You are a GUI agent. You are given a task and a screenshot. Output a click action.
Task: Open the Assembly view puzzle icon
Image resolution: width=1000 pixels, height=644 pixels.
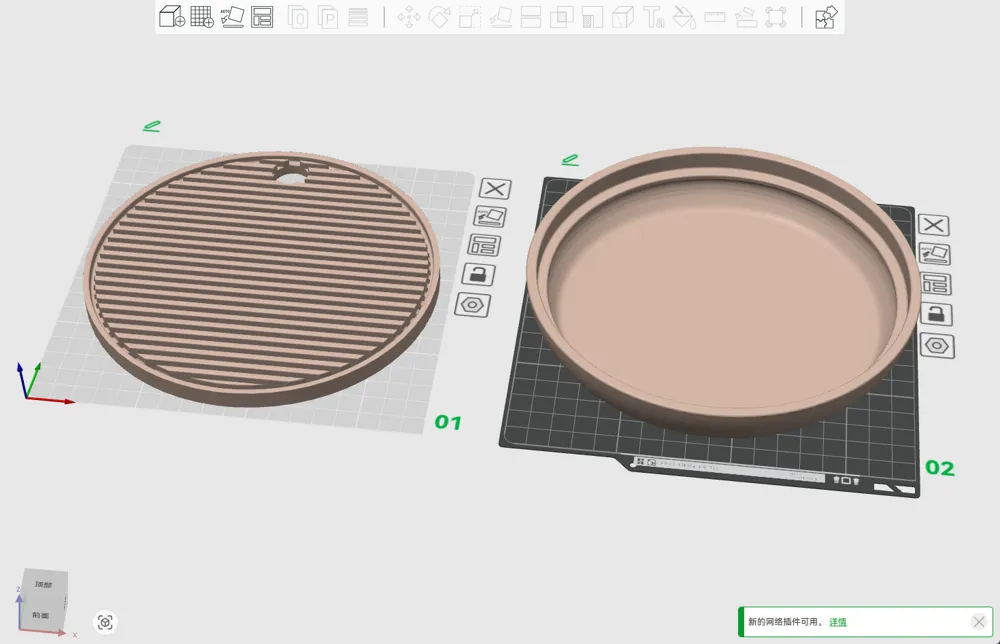[827, 17]
